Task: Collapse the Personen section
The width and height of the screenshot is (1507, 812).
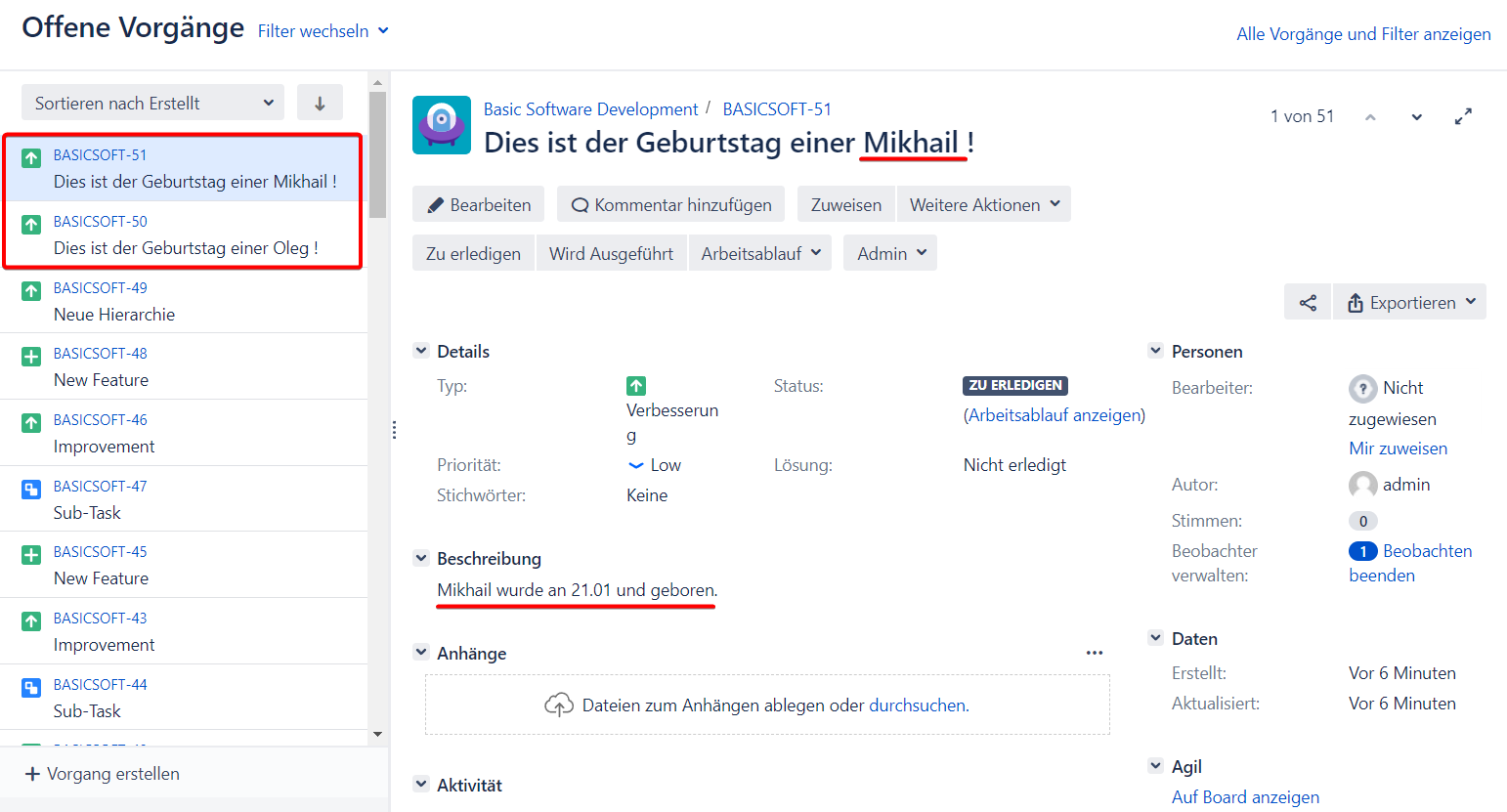Action: (x=1155, y=351)
